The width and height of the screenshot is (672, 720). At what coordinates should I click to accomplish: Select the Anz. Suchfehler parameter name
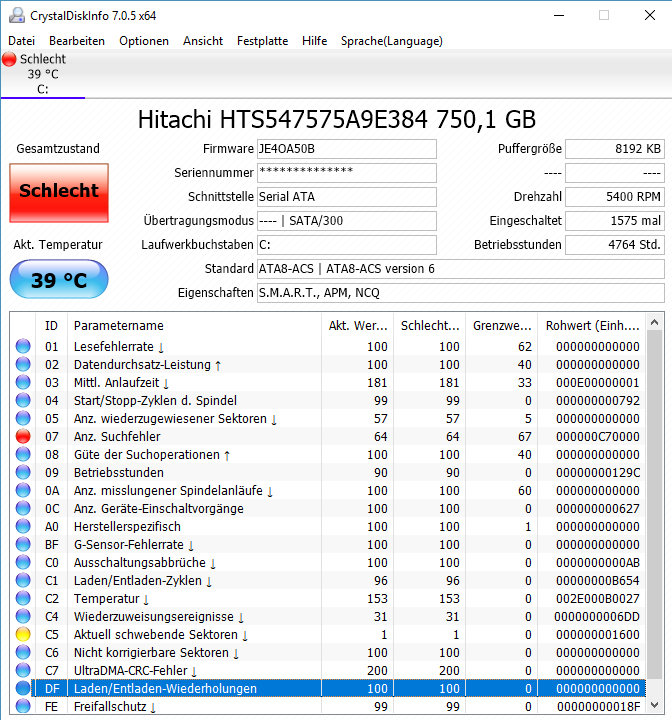(117, 437)
